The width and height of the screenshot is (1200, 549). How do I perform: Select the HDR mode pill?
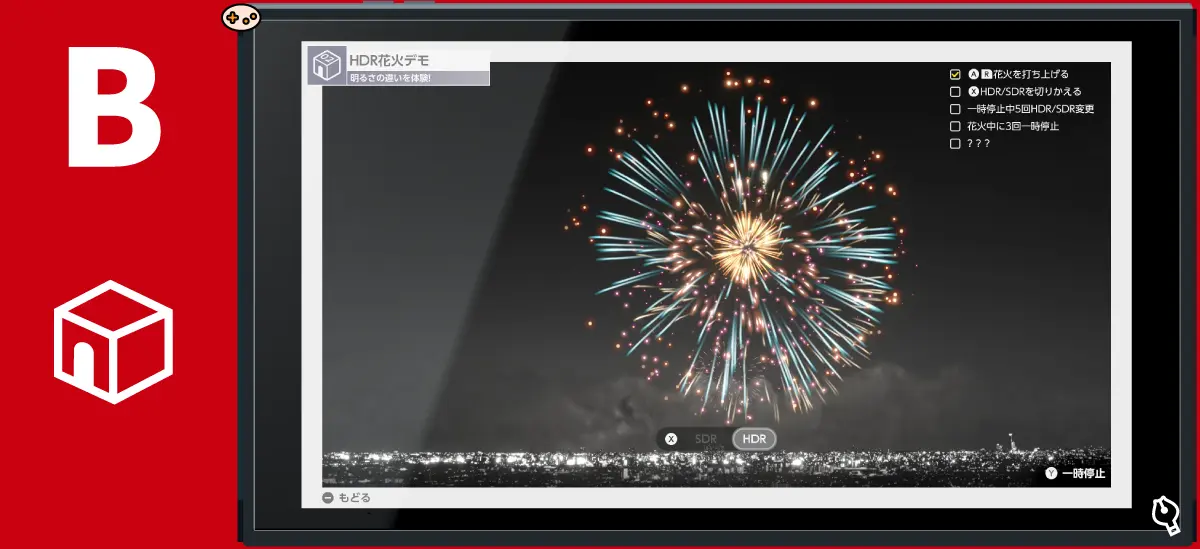(754, 439)
